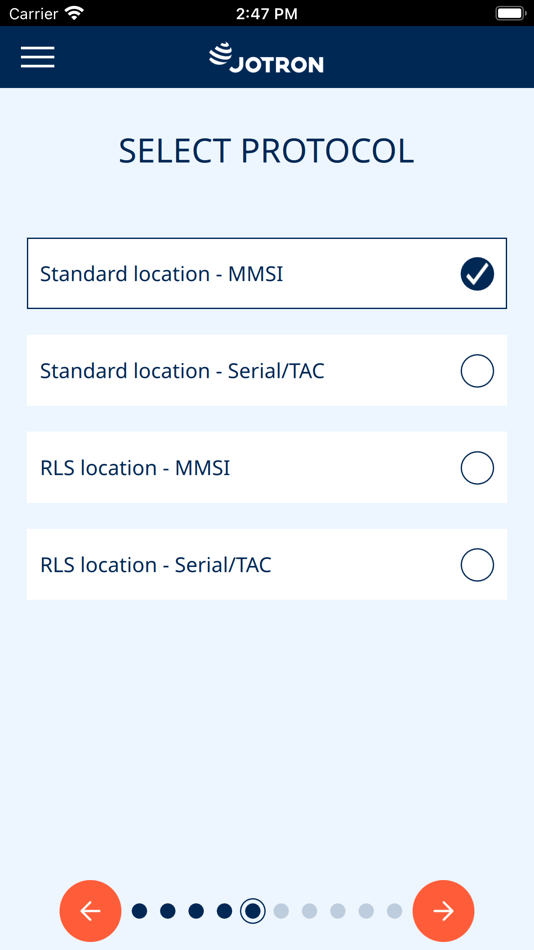
Task: Jump to the fourth step dot
Action: (x=224, y=911)
